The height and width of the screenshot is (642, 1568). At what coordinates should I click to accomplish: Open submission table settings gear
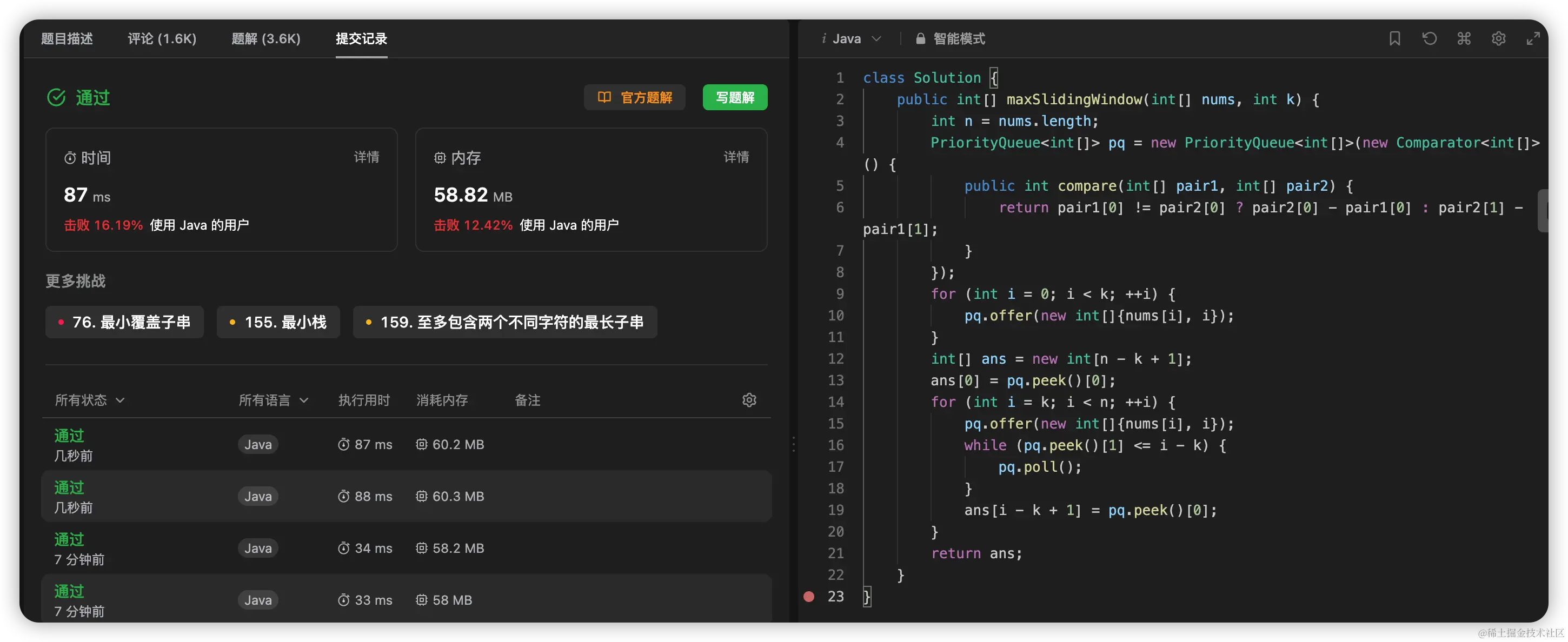tap(749, 400)
